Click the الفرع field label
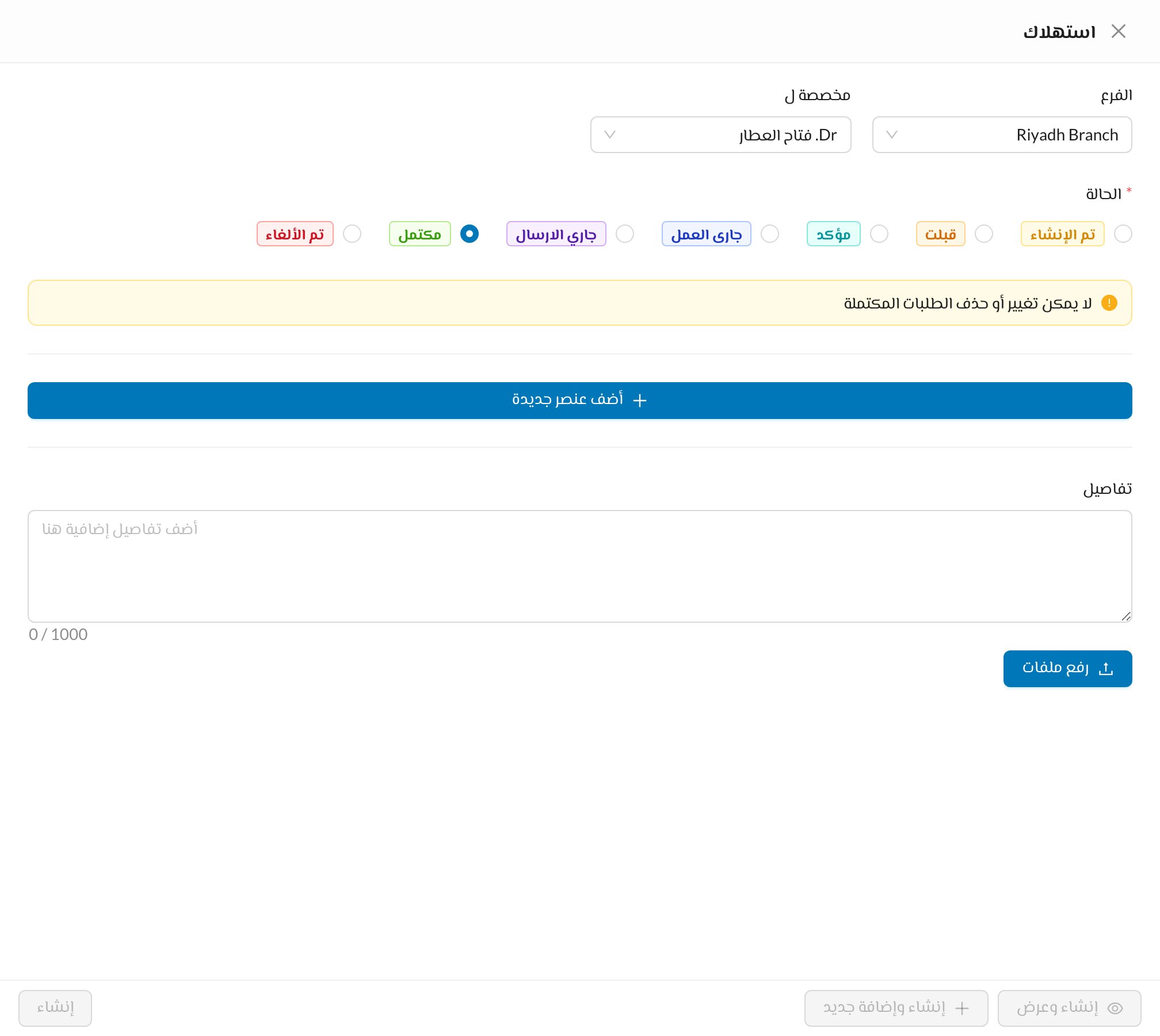Screen dimensions: 1160x1036 (x=1116, y=95)
